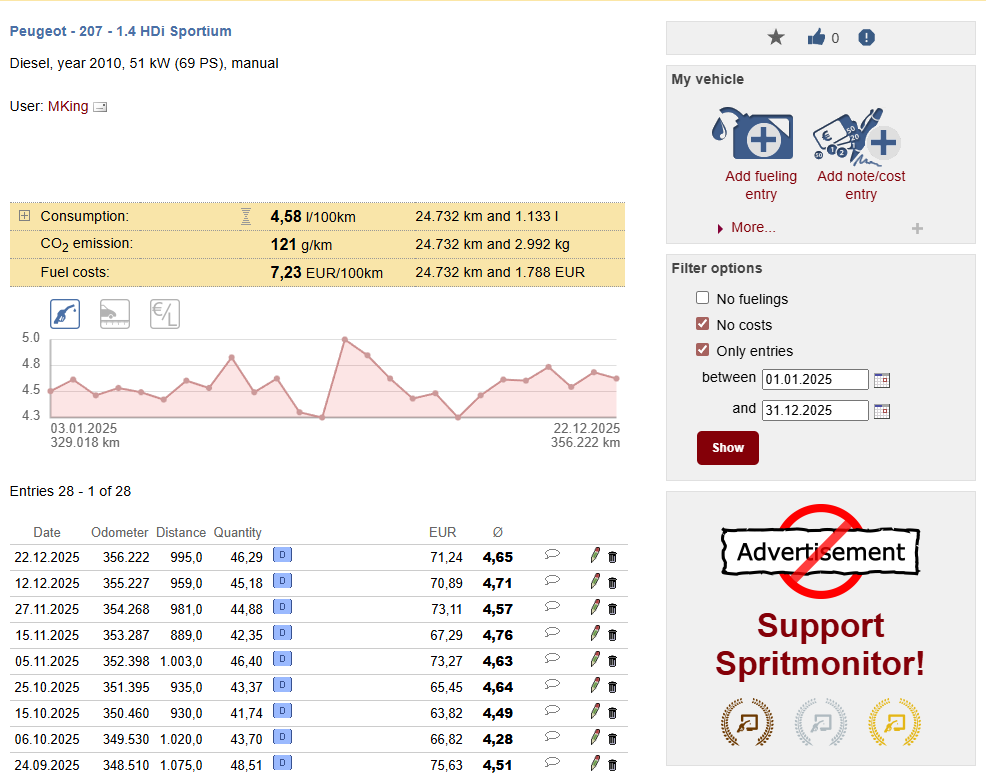Open Add note/cost entry text link
Viewport: 986px width, 776px height.
(x=861, y=185)
